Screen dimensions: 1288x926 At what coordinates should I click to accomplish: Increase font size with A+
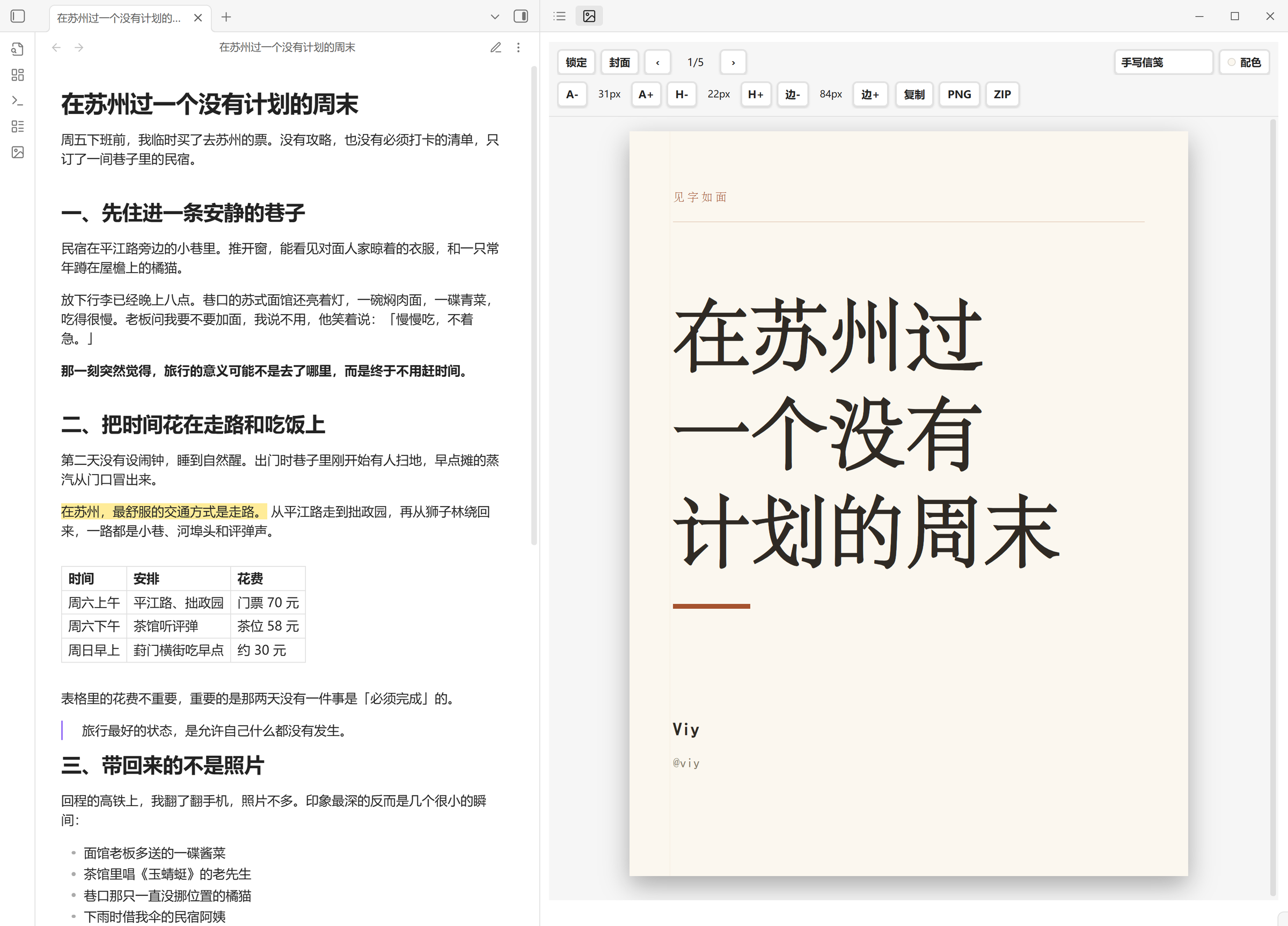coord(646,94)
